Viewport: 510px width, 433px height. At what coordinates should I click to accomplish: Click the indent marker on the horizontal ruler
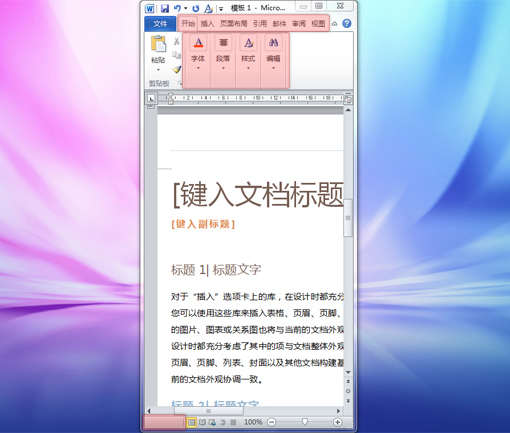click(x=170, y=98)
